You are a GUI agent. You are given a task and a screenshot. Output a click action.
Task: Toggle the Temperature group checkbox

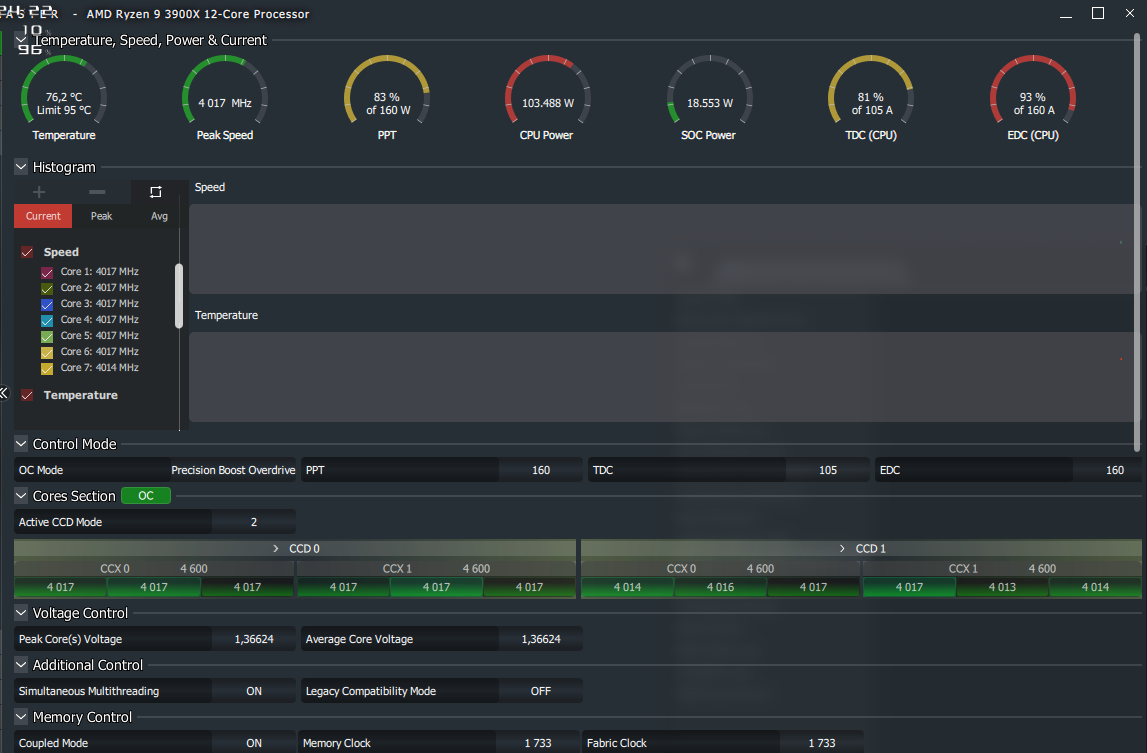(x=27, y=395)
